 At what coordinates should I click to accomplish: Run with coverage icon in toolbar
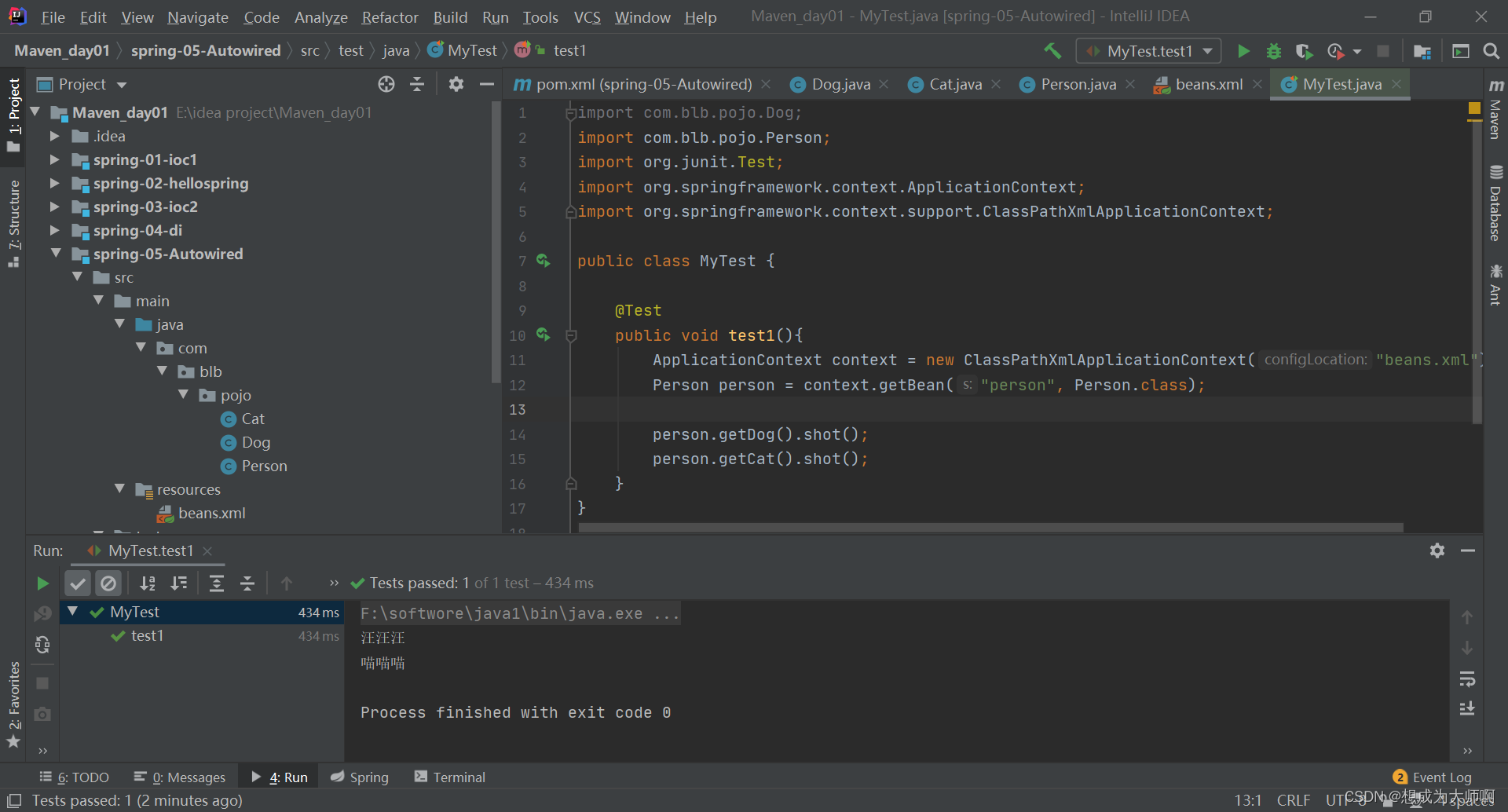point(1304,51)
